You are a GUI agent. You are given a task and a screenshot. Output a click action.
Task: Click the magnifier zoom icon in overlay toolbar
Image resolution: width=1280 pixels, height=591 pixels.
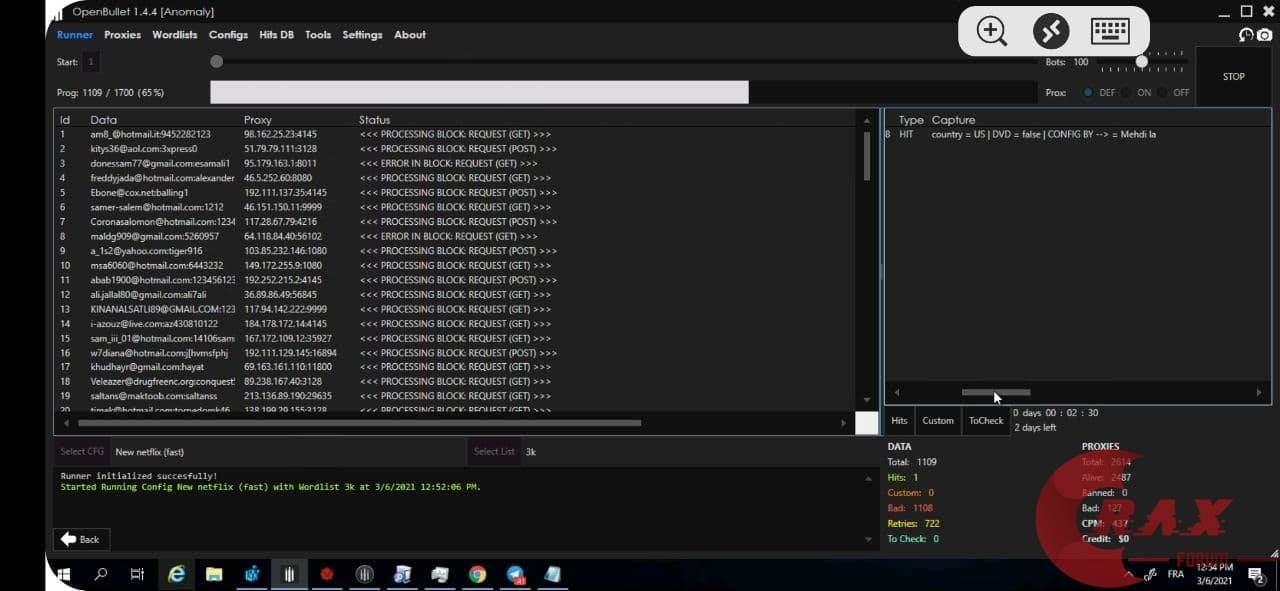[x=991, y=31]
